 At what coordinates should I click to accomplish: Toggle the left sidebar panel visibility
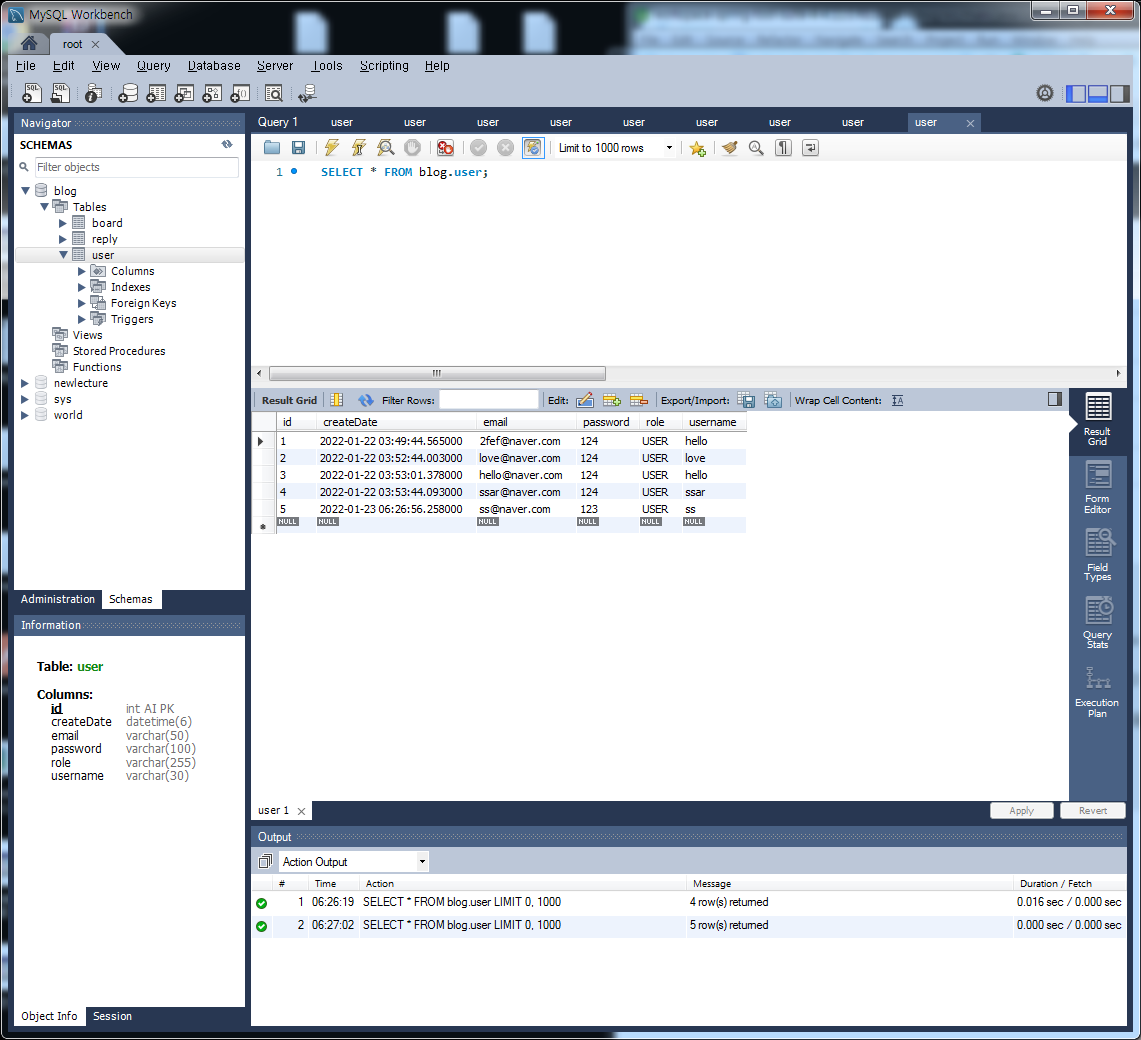(x=1076, y=93)
